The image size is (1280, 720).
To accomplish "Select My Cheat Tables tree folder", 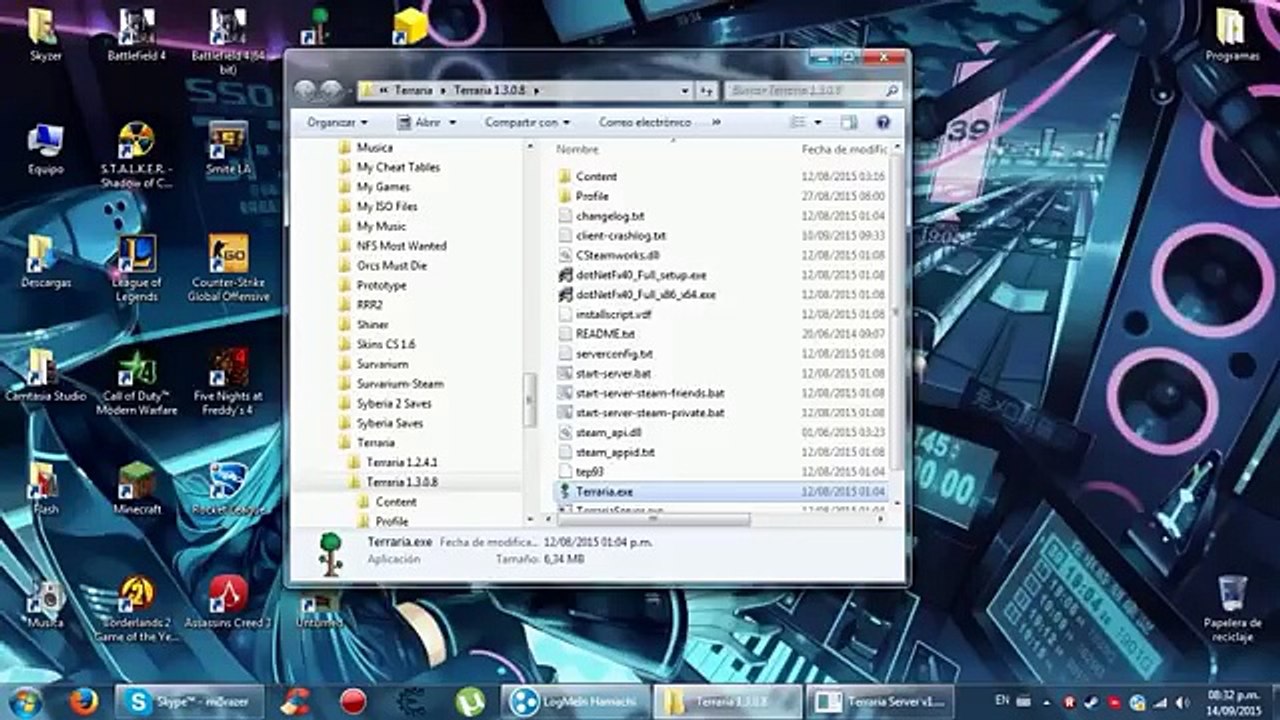I will tap(398, 167).
